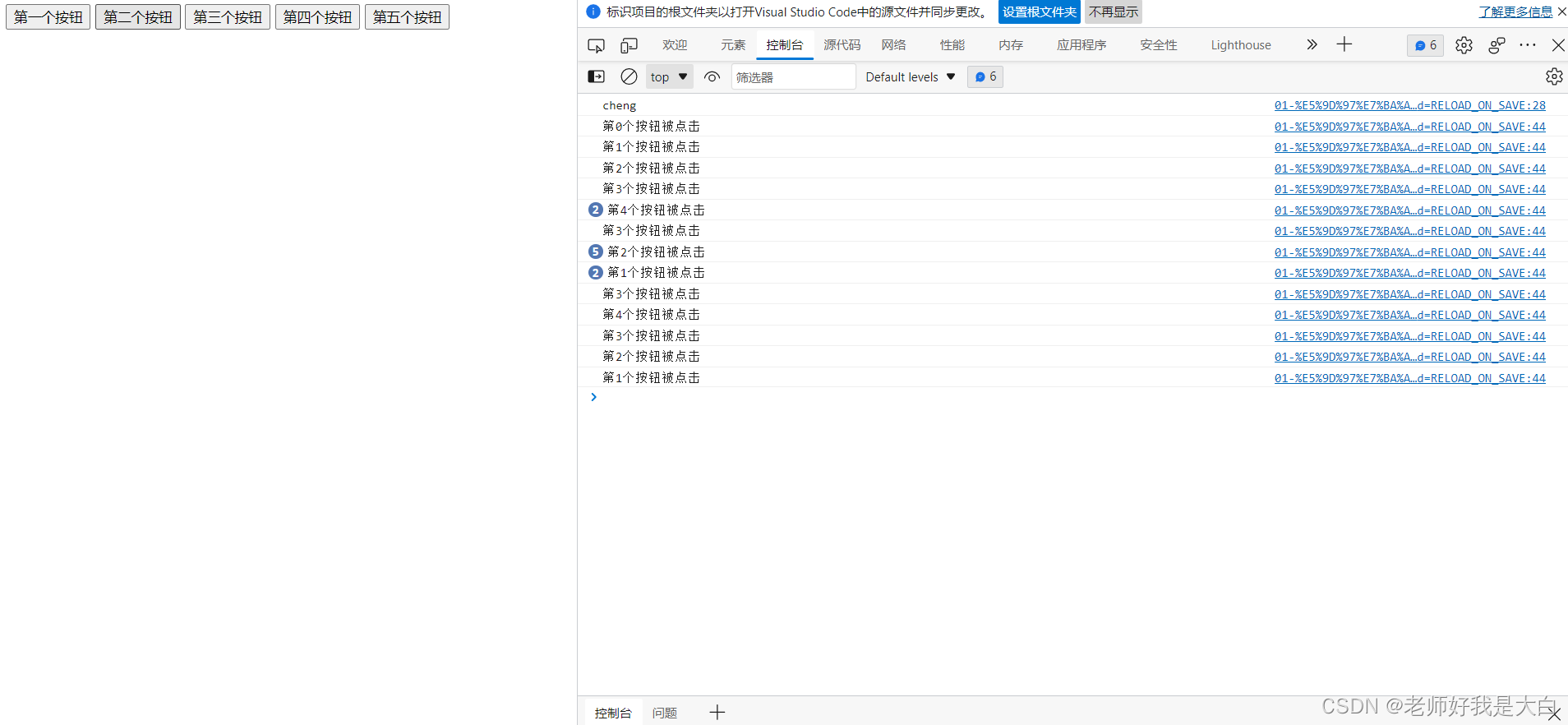Open the Lighthouse tab

pos(1241,45)
